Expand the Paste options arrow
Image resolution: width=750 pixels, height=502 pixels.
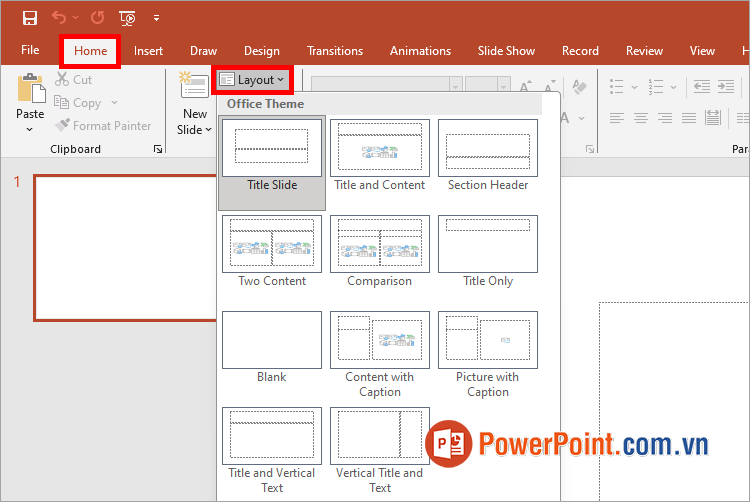[x=30, y=129]
